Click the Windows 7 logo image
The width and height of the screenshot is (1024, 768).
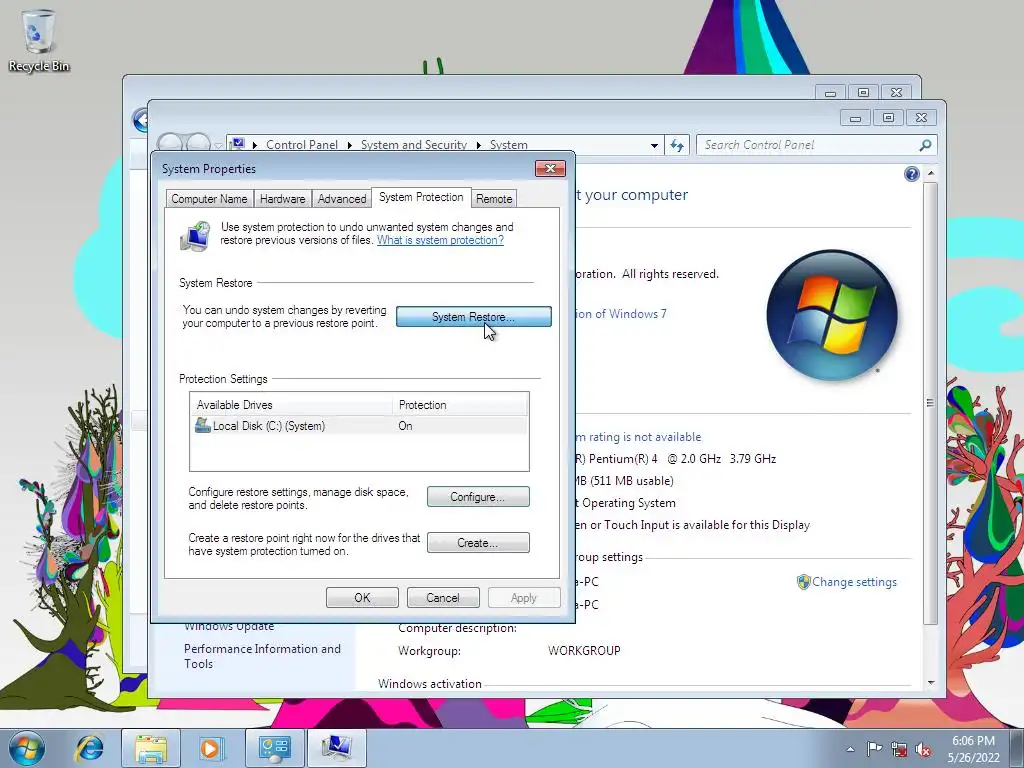coord(831,315)
